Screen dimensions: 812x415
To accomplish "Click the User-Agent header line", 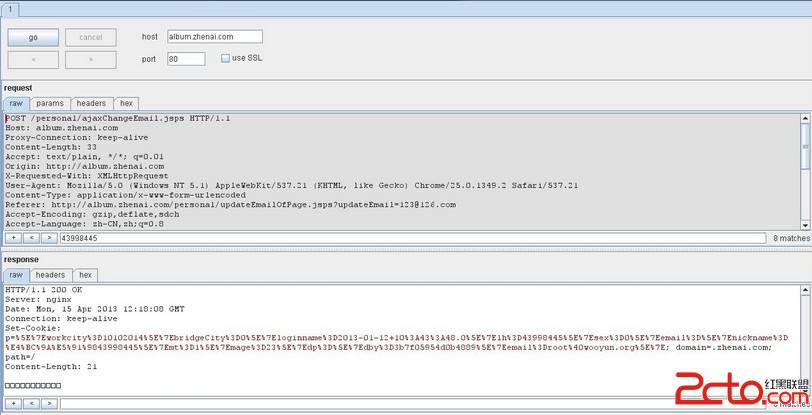I will point(292,185).
